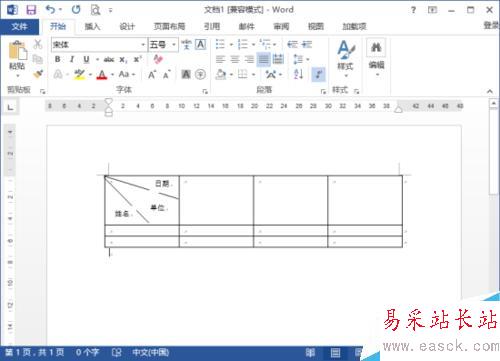The height and width of the screenshot is (361, 500).
Task: Click the Paste icon
Action: coord(17,51)
